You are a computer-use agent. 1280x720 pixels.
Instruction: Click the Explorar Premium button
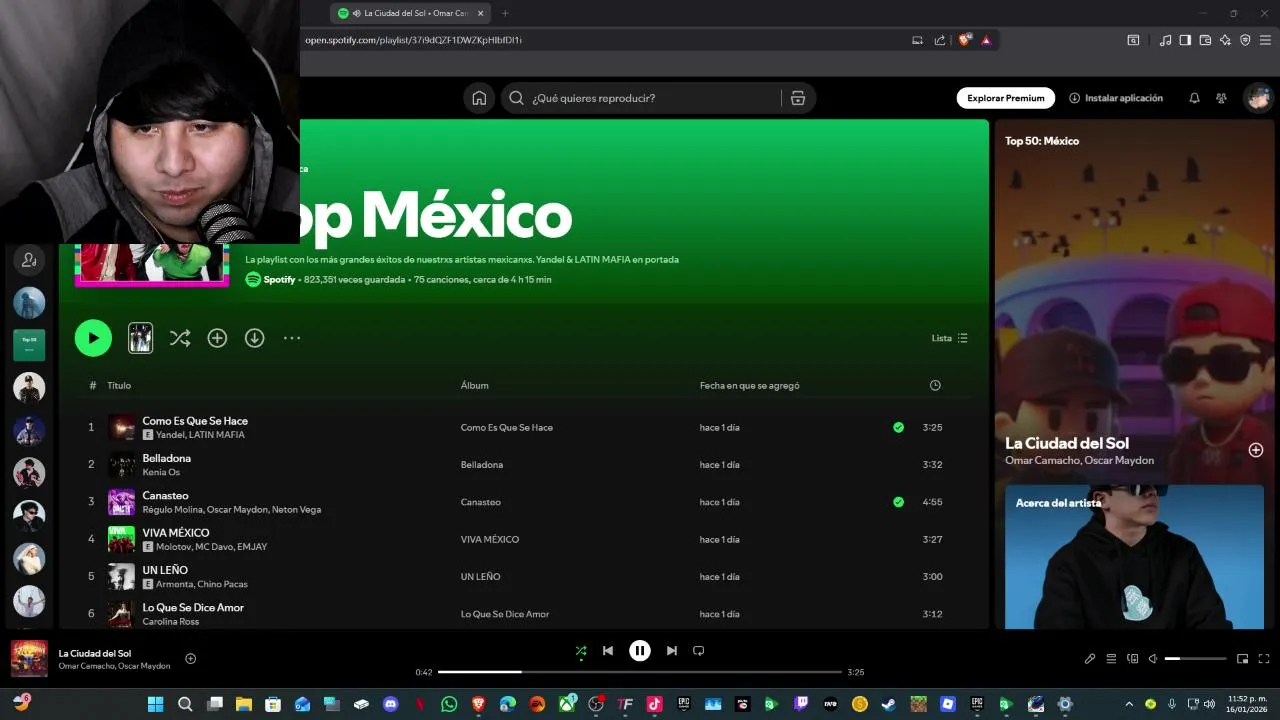tap(1006, 98)
